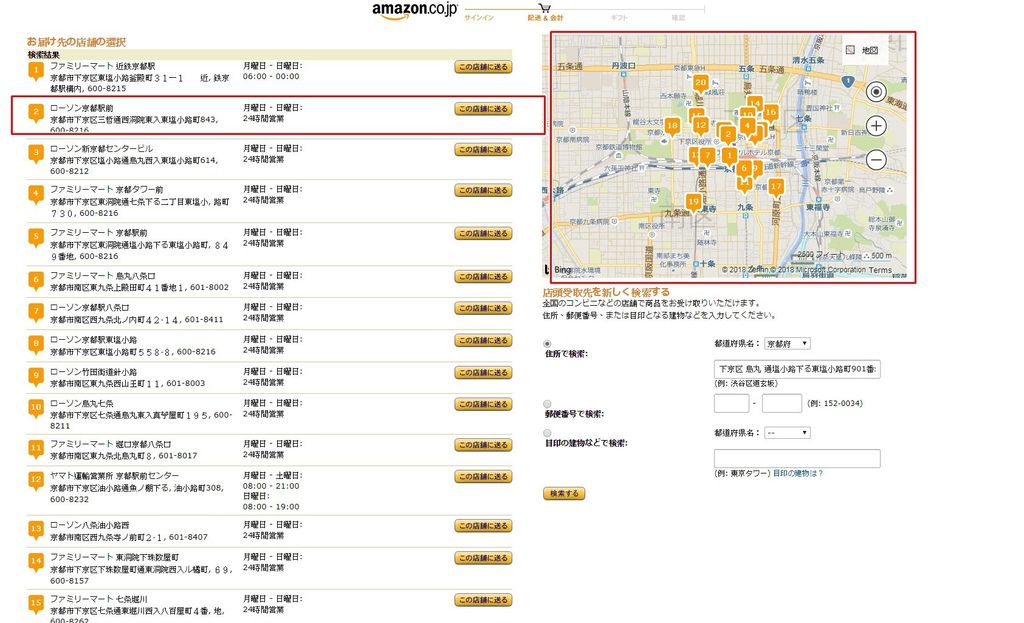Select the 郵便番号で検索 radio button
This screenshot has width=1024, height=623.
[x=547, y=404]
